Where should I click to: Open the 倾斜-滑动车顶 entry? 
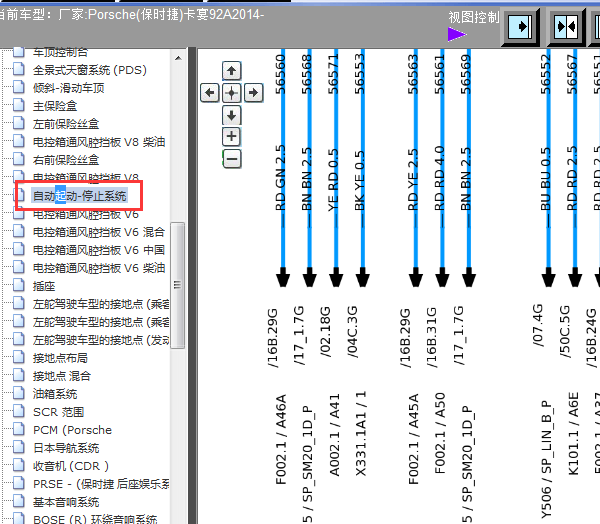pyautogui.click(x=68, y=88)
